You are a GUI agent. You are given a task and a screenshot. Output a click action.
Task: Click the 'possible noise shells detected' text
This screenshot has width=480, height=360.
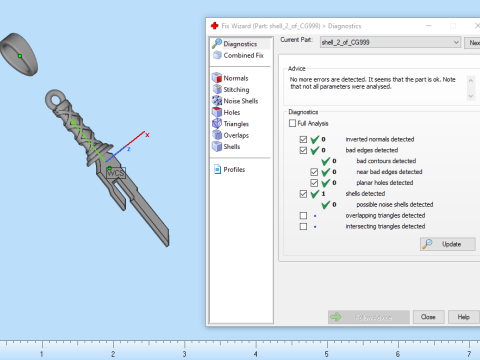click(x=395, y=204)
